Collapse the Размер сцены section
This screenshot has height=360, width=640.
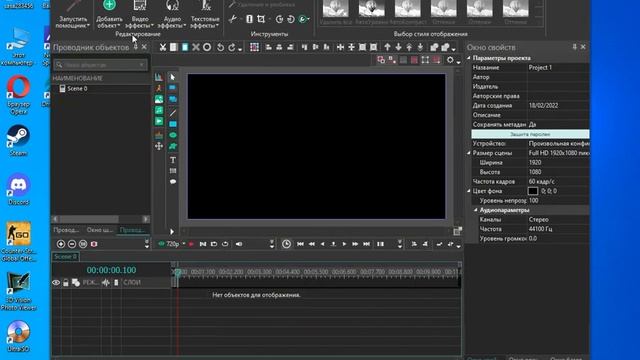point(469,153)
